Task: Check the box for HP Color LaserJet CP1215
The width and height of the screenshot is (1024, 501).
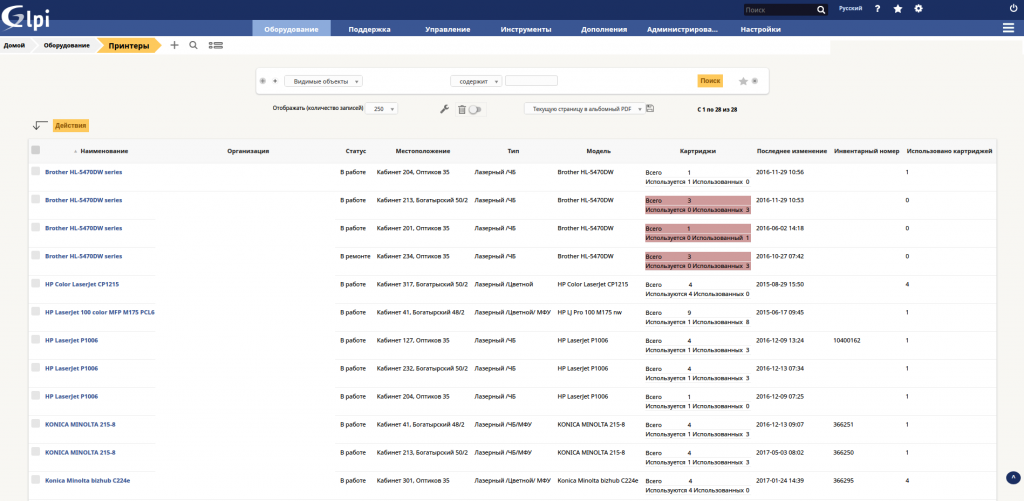Action: click(35, 283)
